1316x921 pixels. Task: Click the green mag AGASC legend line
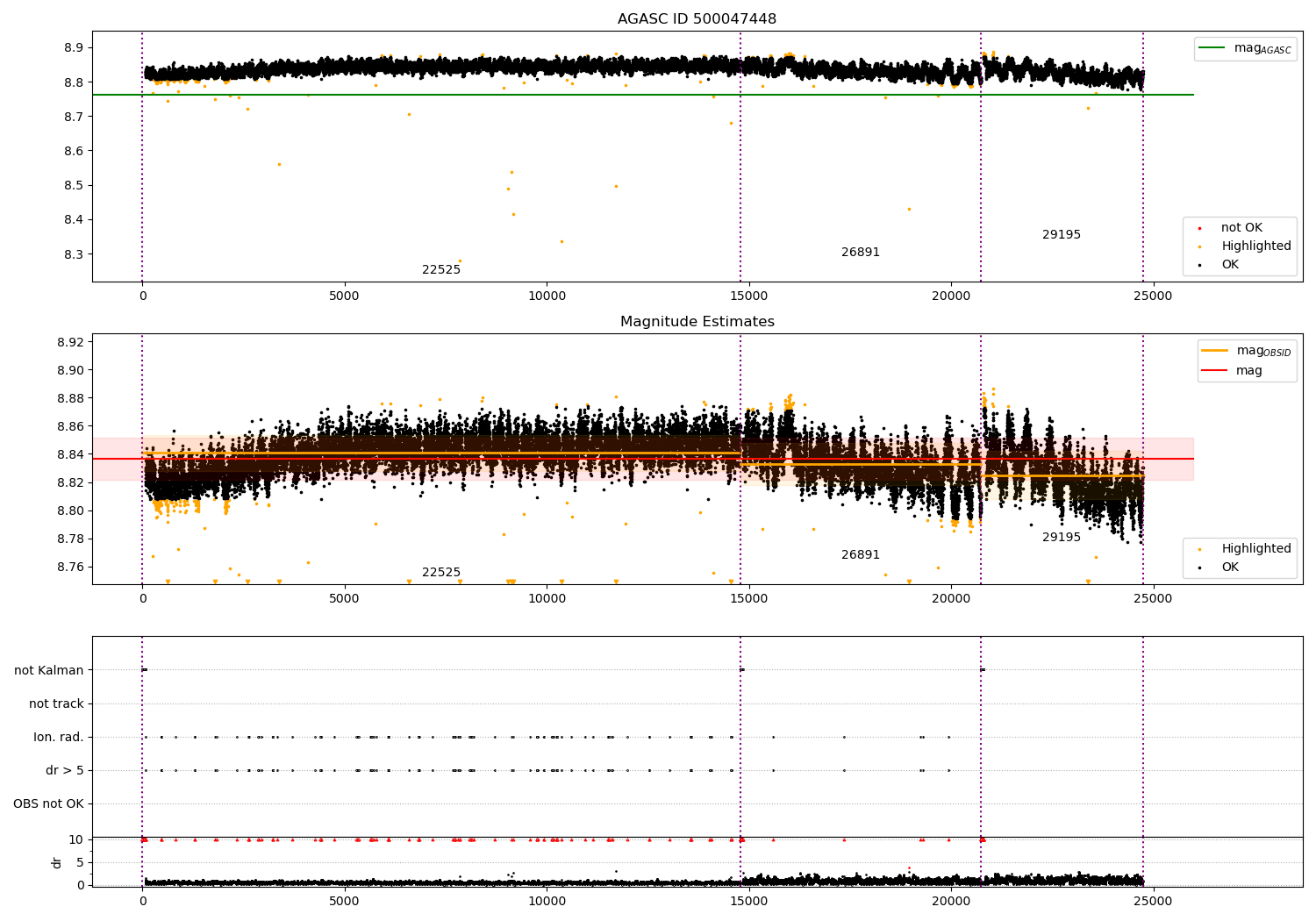1212,48
